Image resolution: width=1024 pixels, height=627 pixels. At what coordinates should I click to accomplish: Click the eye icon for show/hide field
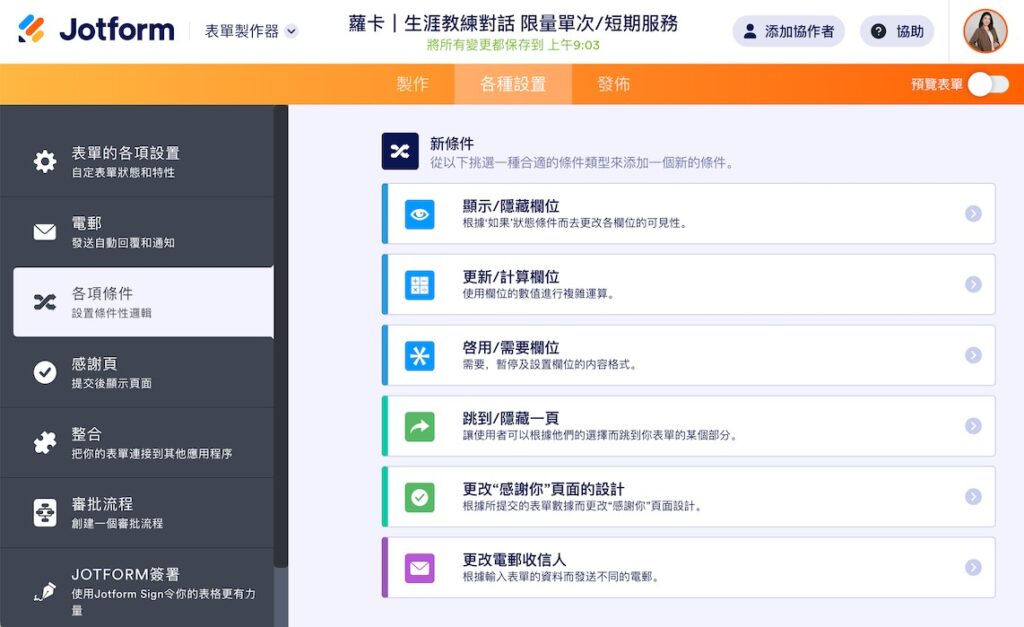(420, 214)
